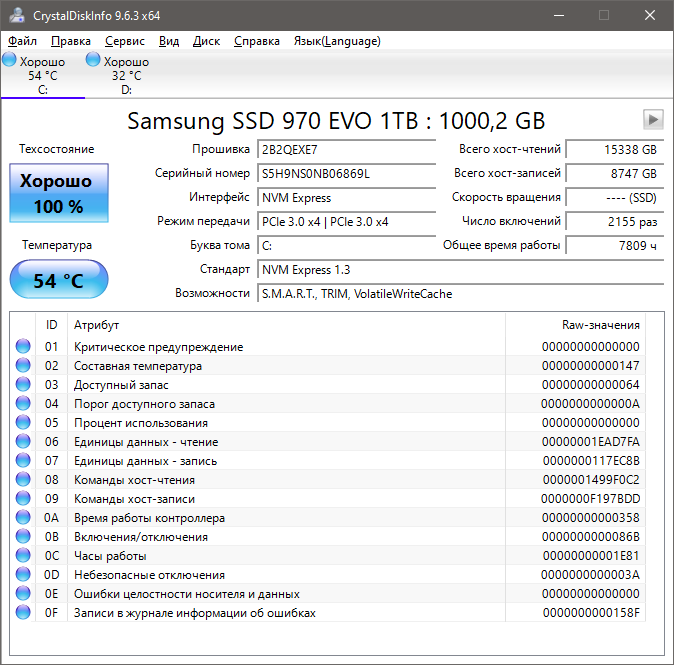Select the Порог доступного запаса row
Screen dimensions: 674x665
pyautogui.click(x=328, y=403)
